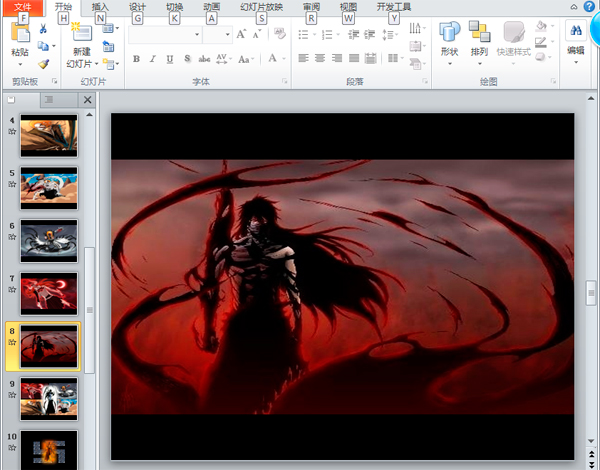
Task: Toggle Italic formatting
Action: 153,59
